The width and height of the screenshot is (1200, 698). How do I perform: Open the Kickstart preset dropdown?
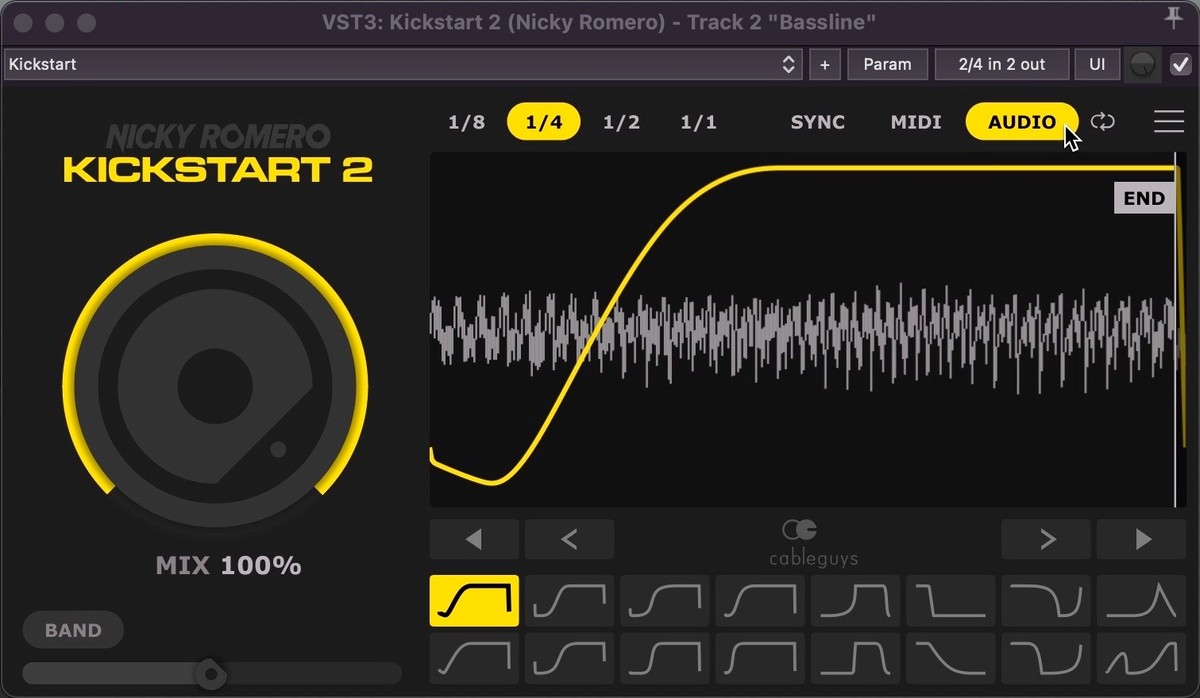point(402,64)
